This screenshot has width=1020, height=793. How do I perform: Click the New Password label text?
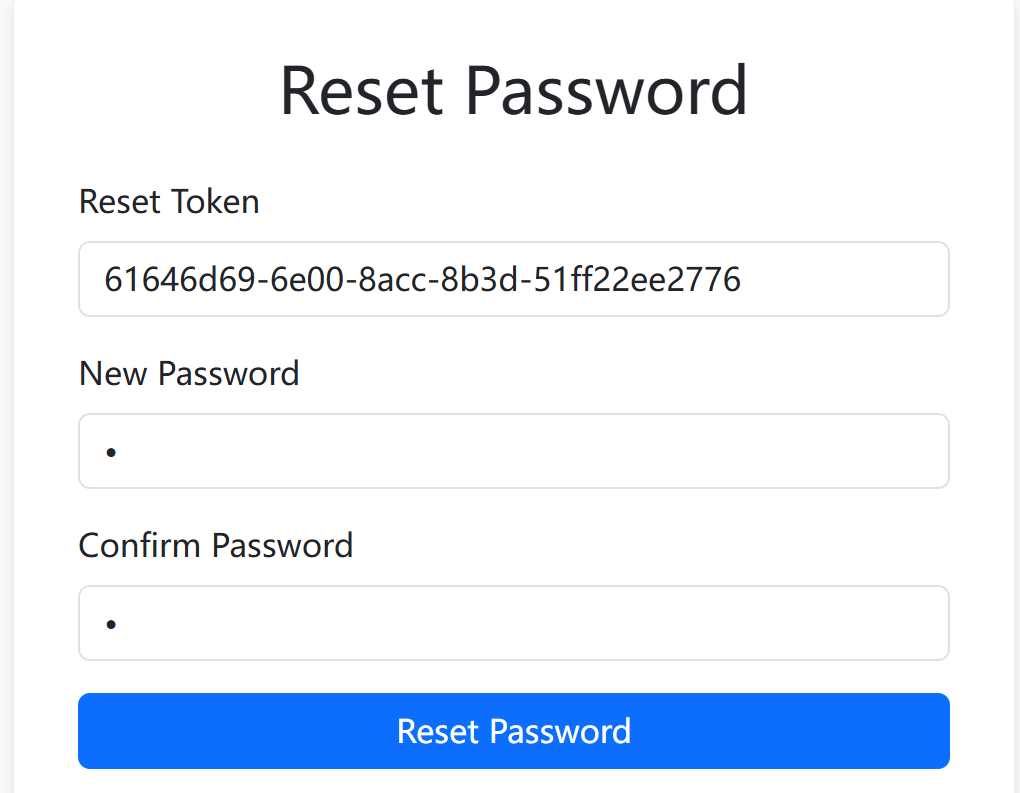pos(189,374)
